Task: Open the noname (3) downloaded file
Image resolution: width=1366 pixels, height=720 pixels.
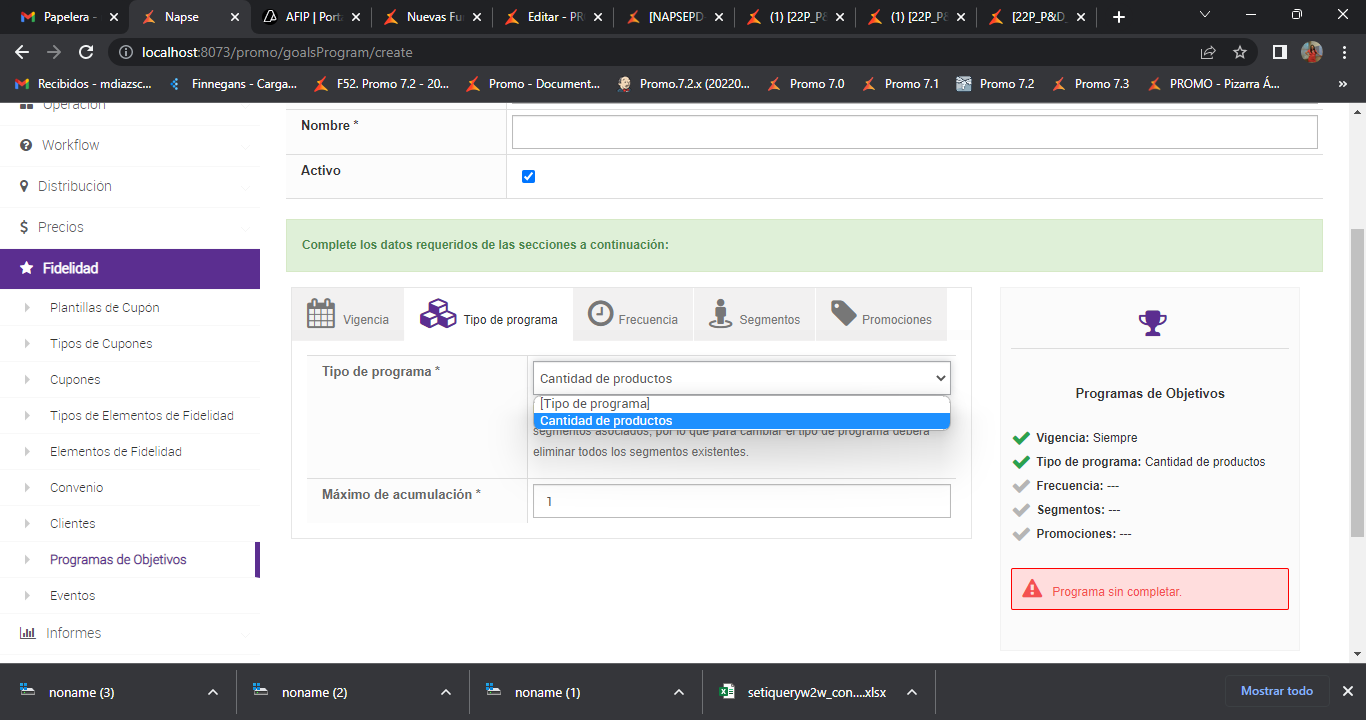Action: click(x=81, y=692)
